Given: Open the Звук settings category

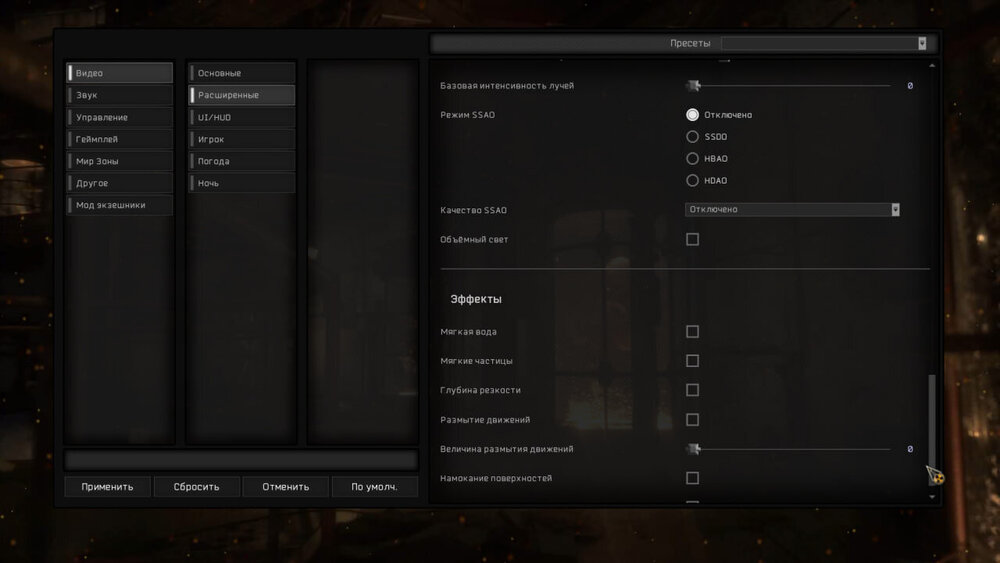Looking at the screenshot, I should 120,95.
